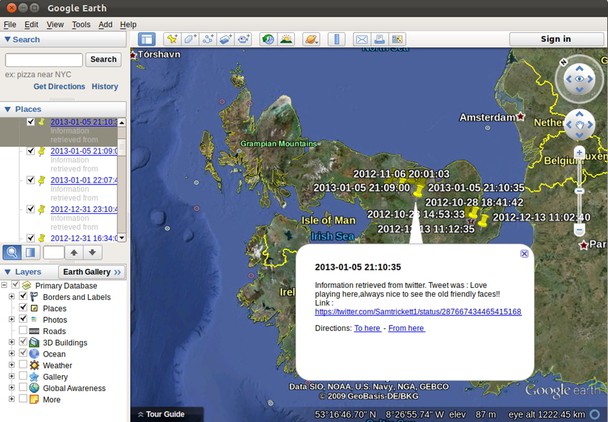Toggle sunlight across the landscape

click(286, 39)
